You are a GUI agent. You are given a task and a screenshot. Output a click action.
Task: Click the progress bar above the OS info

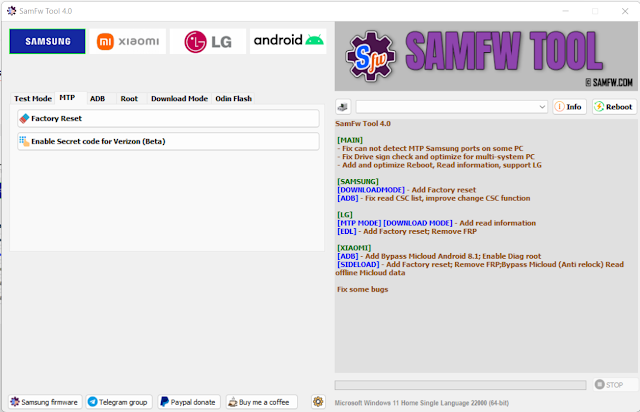460,385
